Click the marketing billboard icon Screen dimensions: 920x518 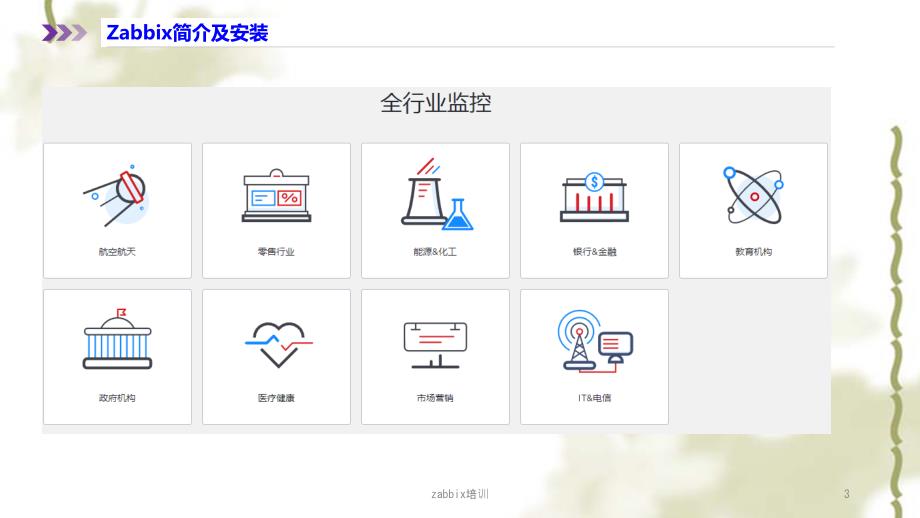click(x=435, y=344)
